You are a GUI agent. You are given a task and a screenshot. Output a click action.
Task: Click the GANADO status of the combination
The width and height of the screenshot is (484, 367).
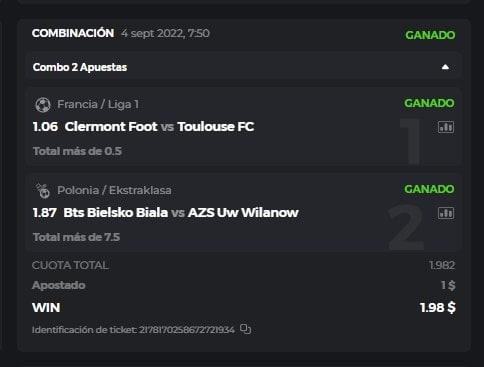point(430,35)
